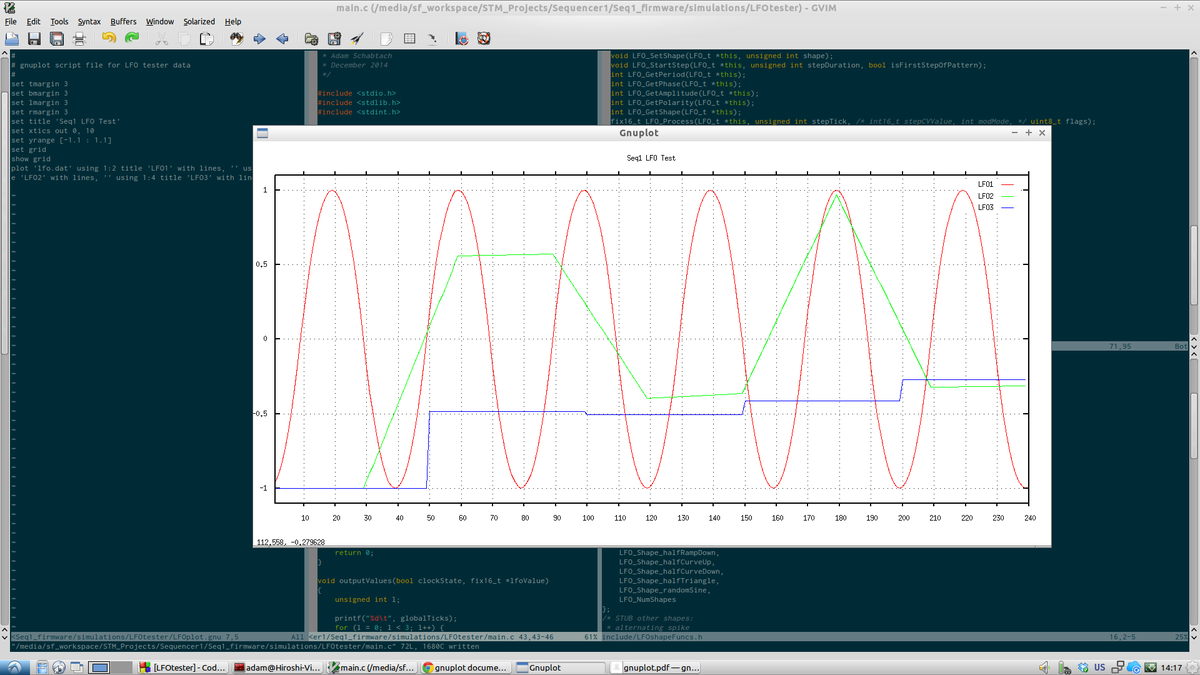Click the green Redo arrow icon
The height and width of the screenshot is (675, 1200).
tap(132, 38)
